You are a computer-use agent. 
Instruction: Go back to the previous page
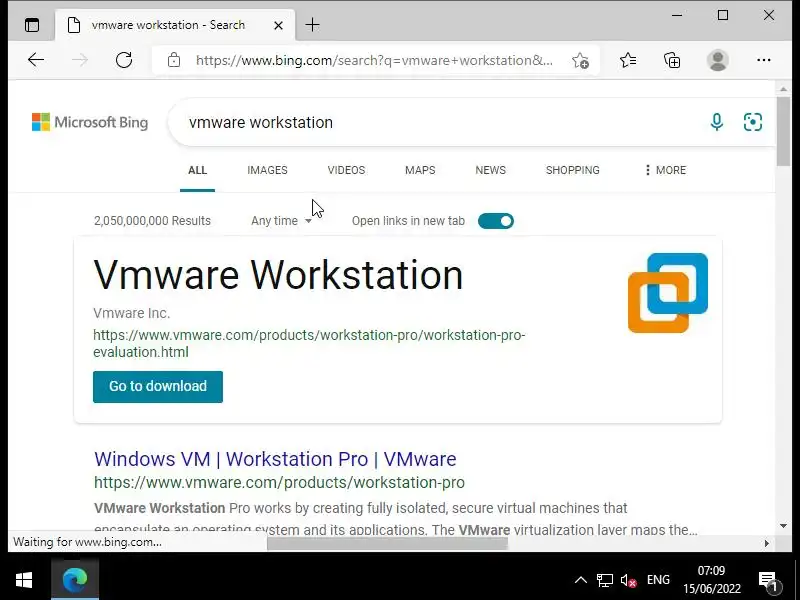(x=36, y=60)
